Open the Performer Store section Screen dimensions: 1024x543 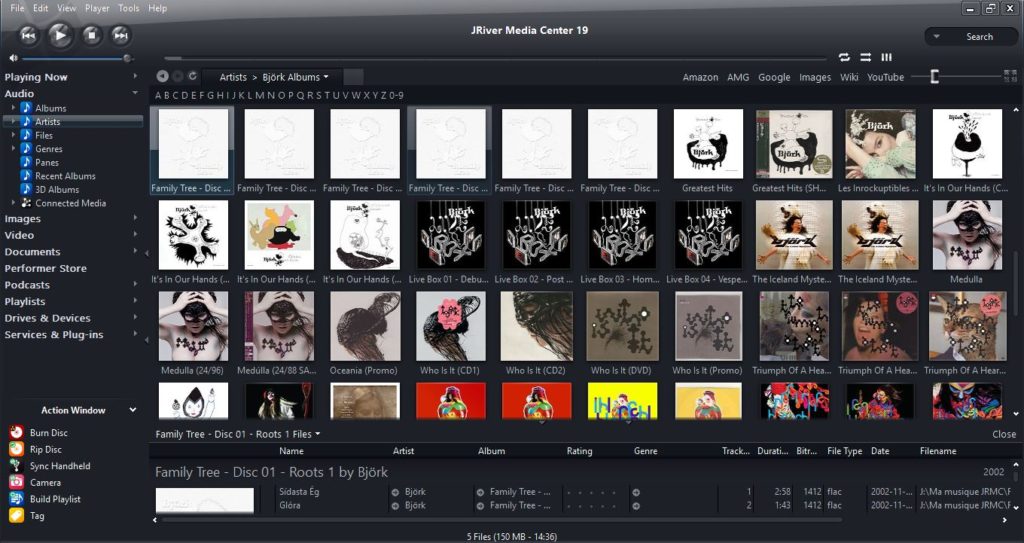(x=45, y=268)
